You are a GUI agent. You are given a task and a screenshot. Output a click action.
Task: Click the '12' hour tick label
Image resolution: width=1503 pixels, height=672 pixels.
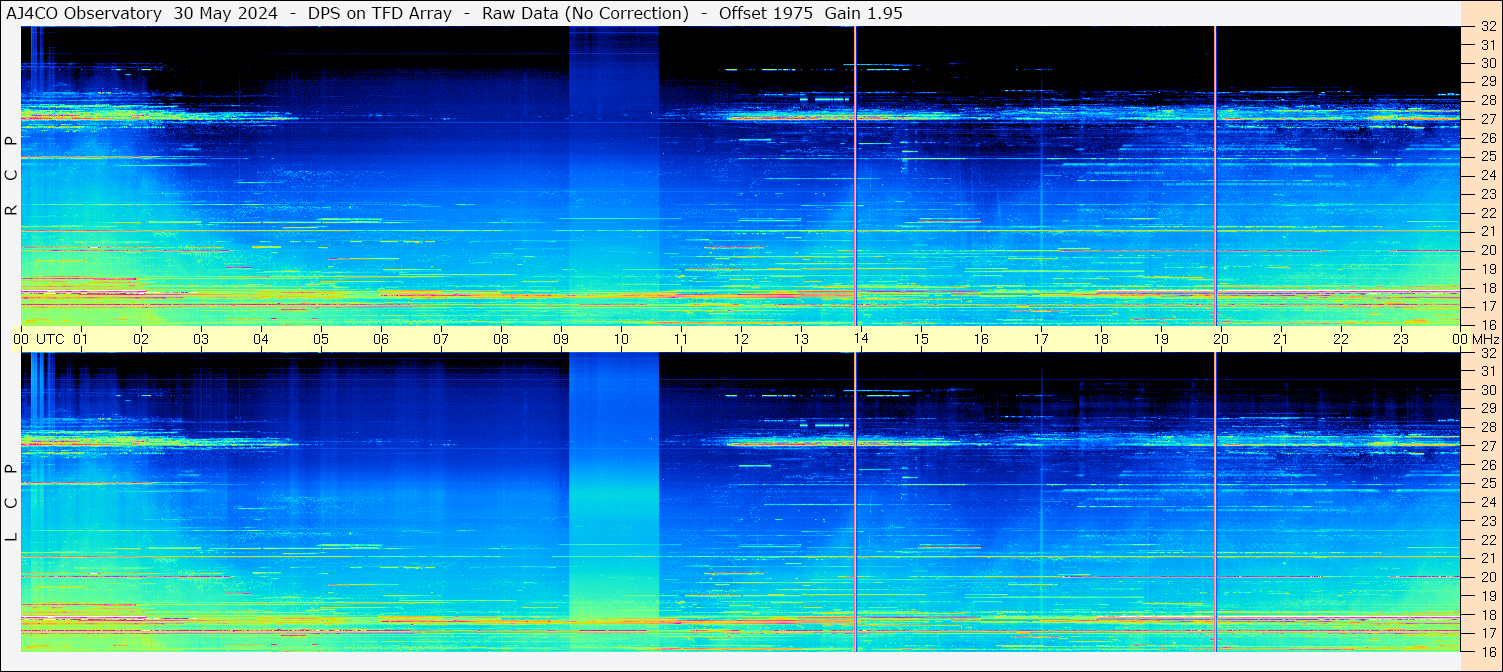click(741, 339)
